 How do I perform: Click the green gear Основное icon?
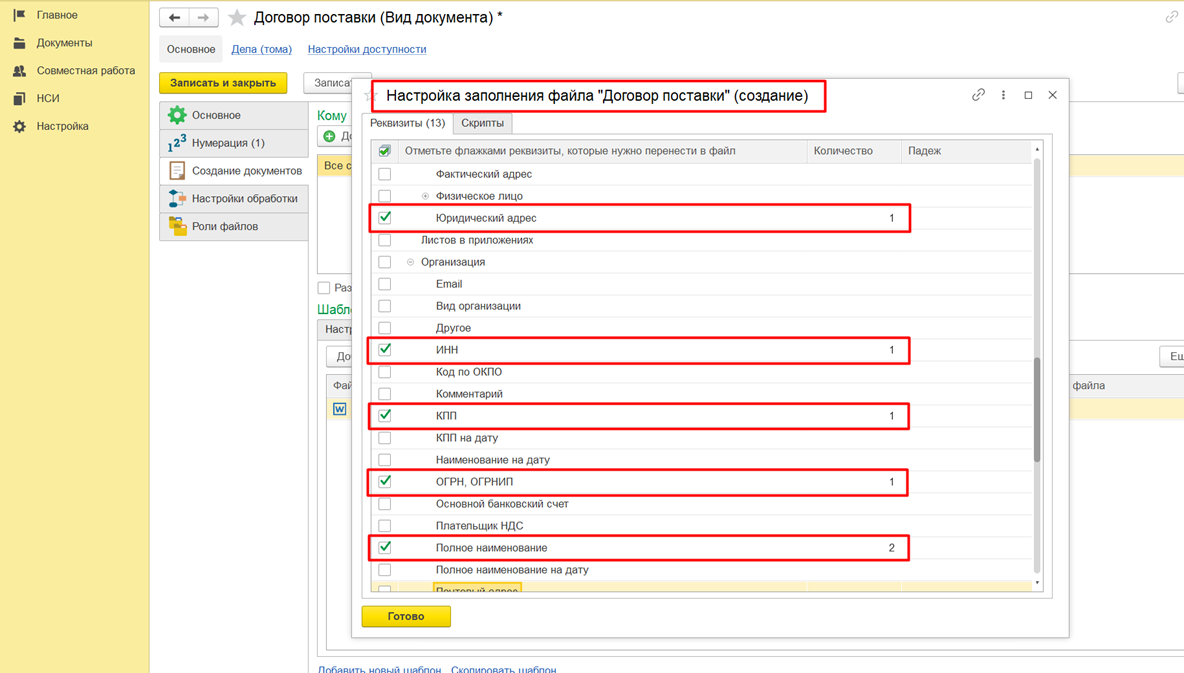coord(177,115)
